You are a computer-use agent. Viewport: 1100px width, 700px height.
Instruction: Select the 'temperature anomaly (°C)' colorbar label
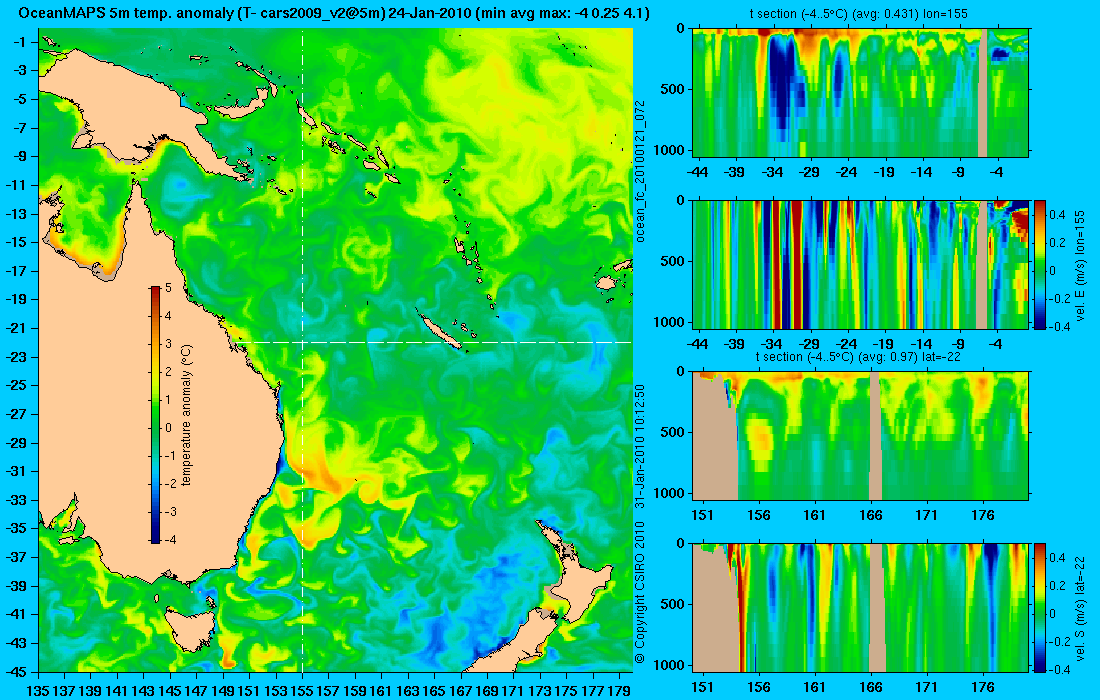pos(187,415)
